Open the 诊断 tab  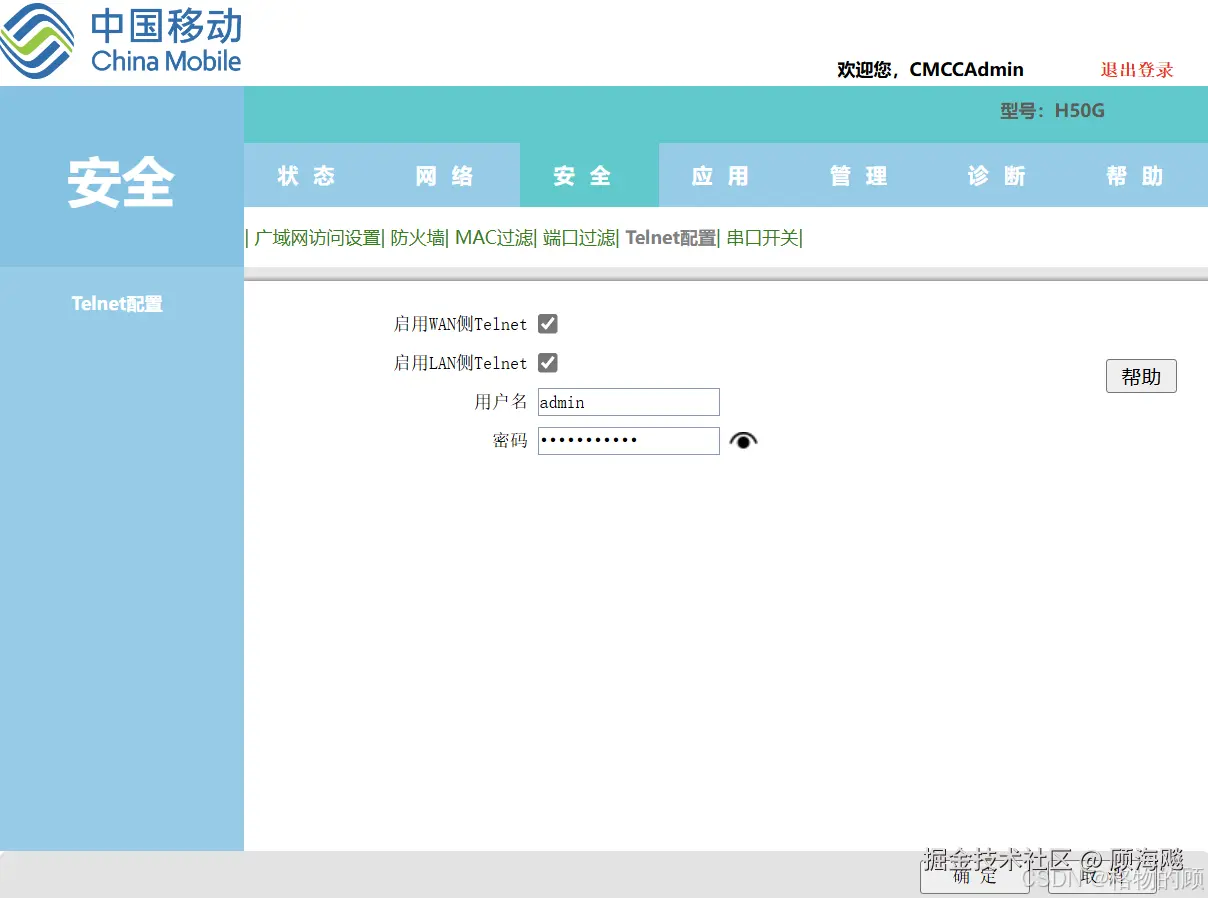point(995,175)
